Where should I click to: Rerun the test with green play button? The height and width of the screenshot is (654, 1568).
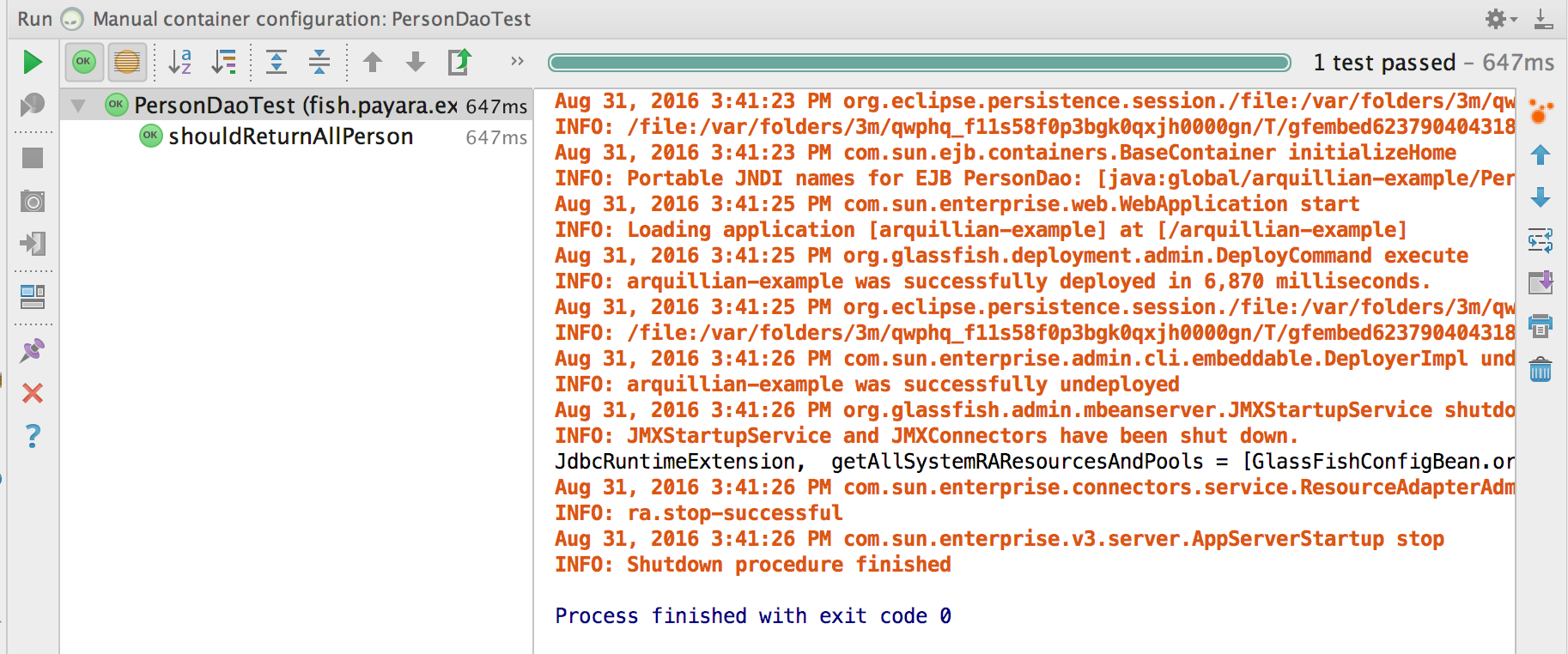pos(33,62)
